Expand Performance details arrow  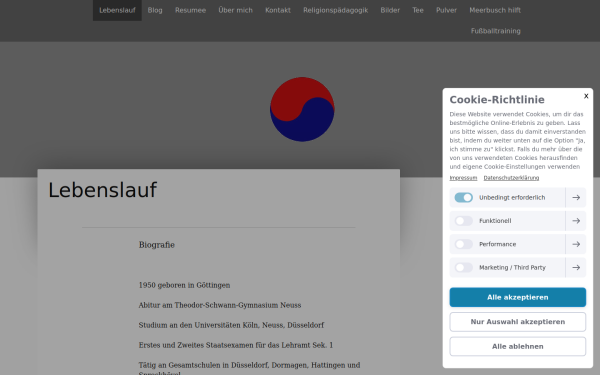576,244
